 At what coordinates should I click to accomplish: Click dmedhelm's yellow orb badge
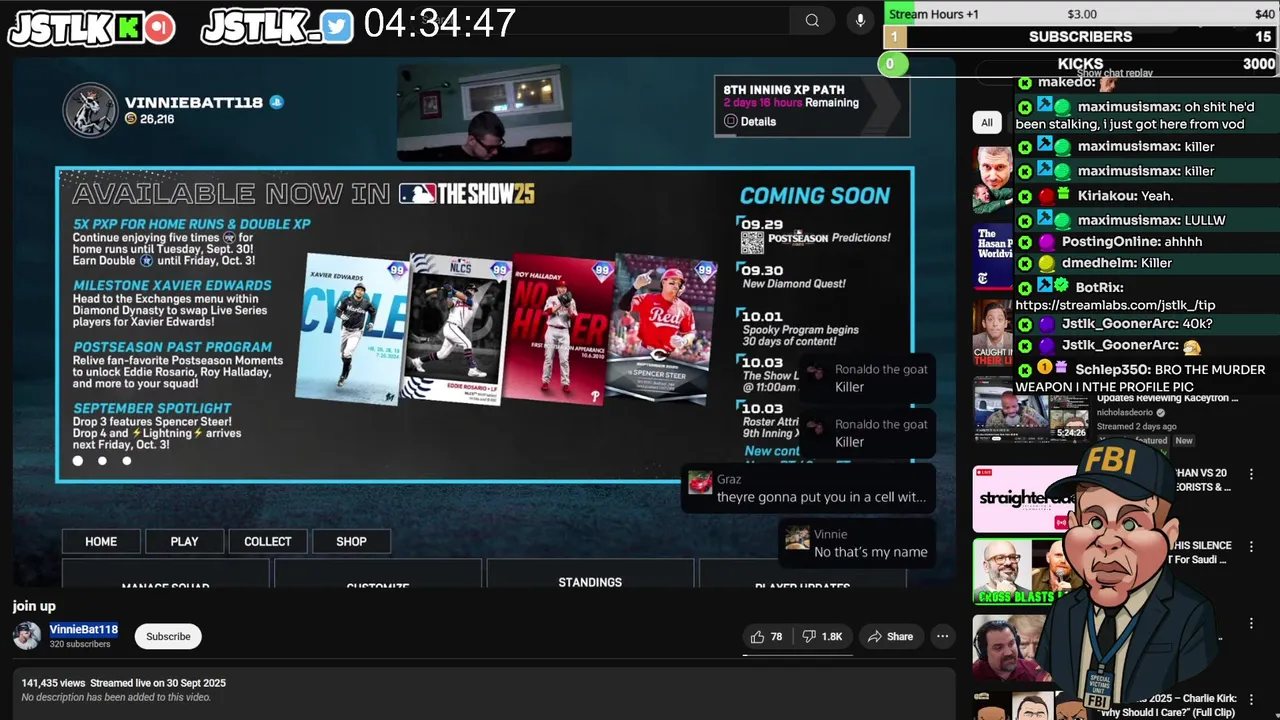[1046, 263]
